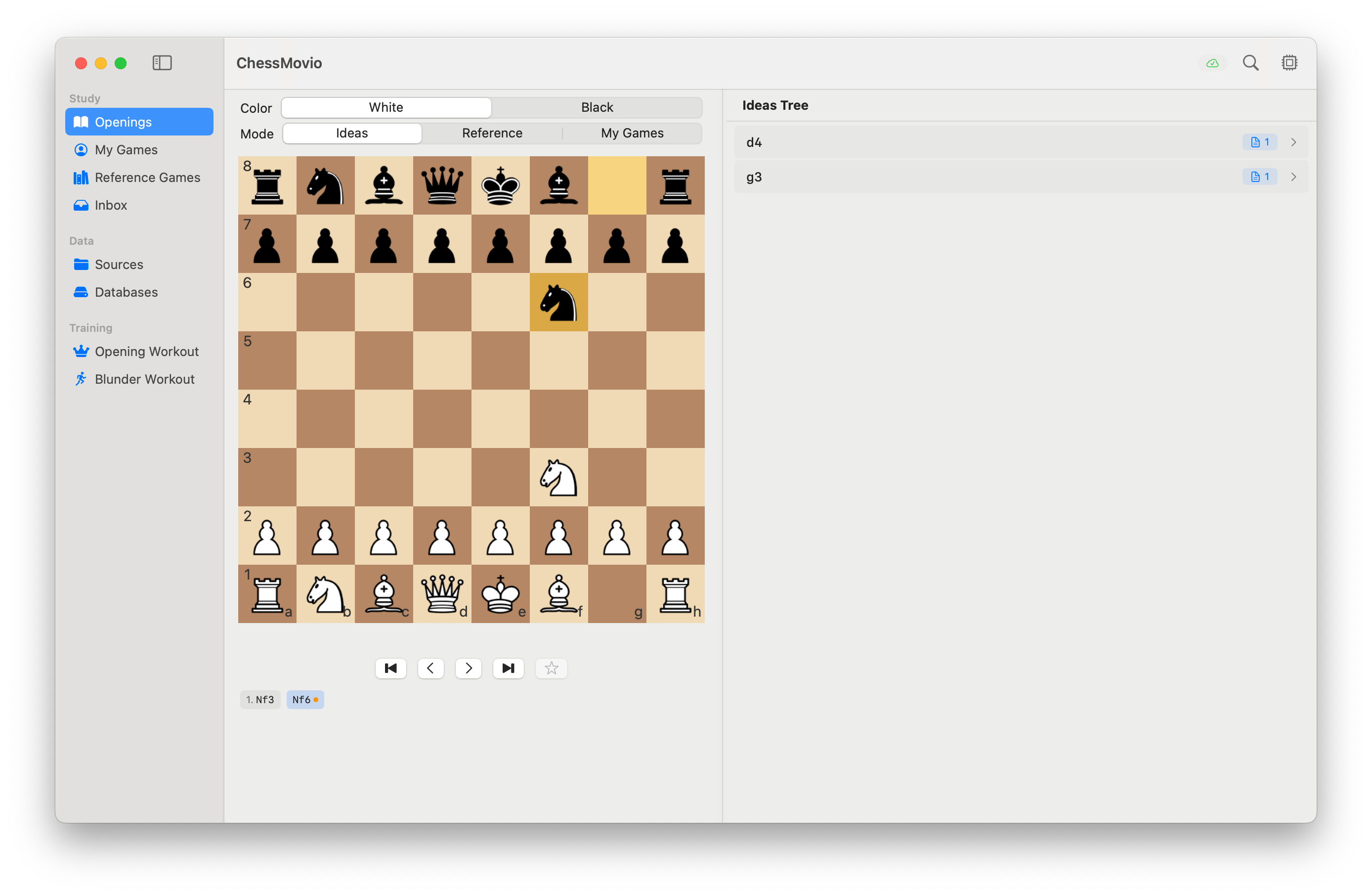Click the 1. Nf3 move chip

[x=260, y=699]
